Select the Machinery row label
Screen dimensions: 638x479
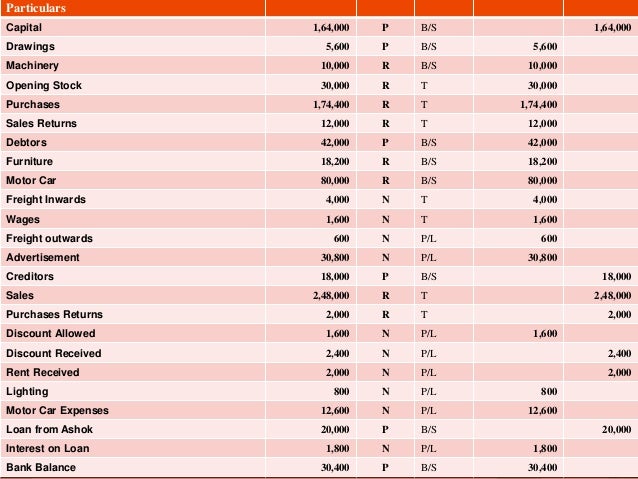[32, 65]
